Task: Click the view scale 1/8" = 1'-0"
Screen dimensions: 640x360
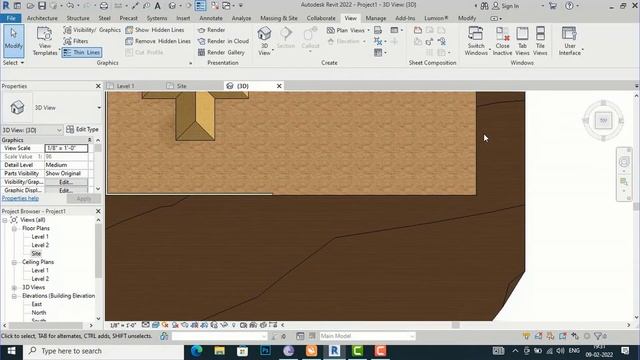Action: coord(123,325)
